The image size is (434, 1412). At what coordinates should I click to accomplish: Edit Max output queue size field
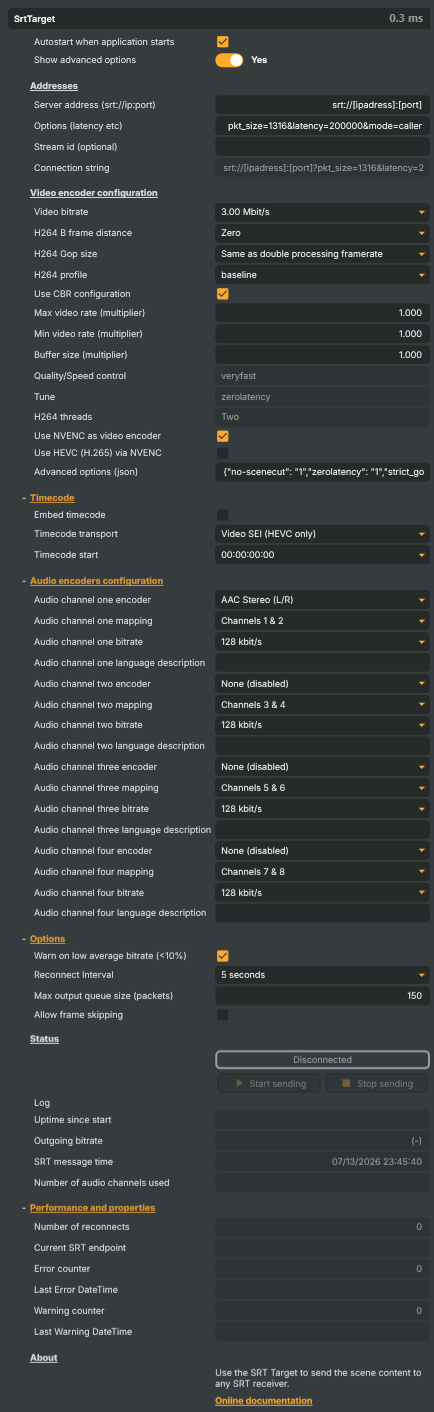click(x=323, y=996)
